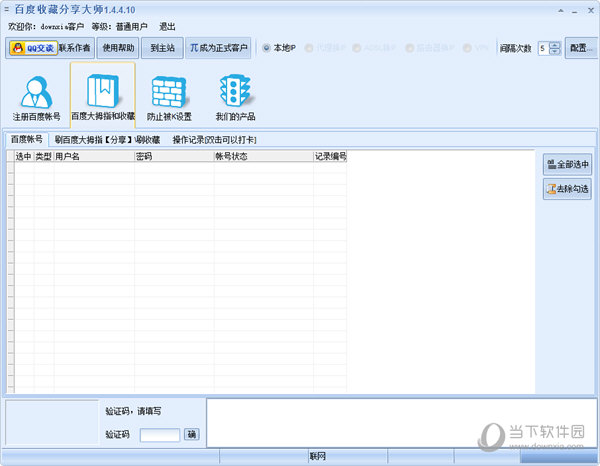The image size is (600, 466).
Task: Select the 本地IP radio option
Action: [x=266, y=48]
